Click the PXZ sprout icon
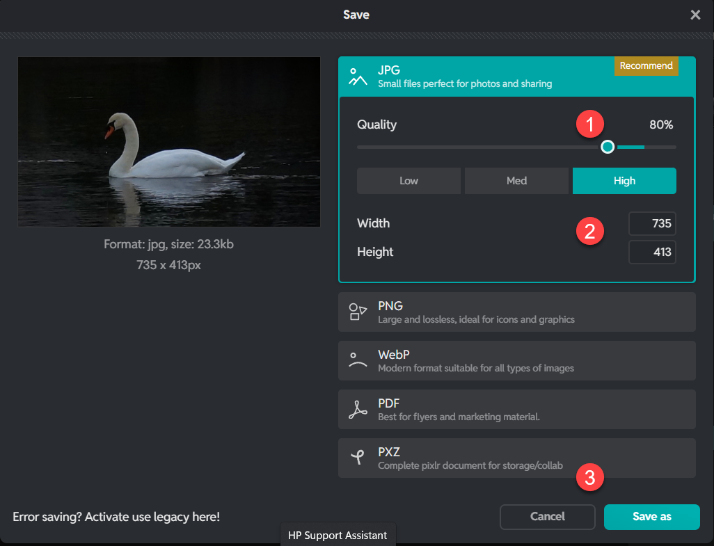This screenshot has height=546, width=714. pyautogui.click(x=357, y=458)
